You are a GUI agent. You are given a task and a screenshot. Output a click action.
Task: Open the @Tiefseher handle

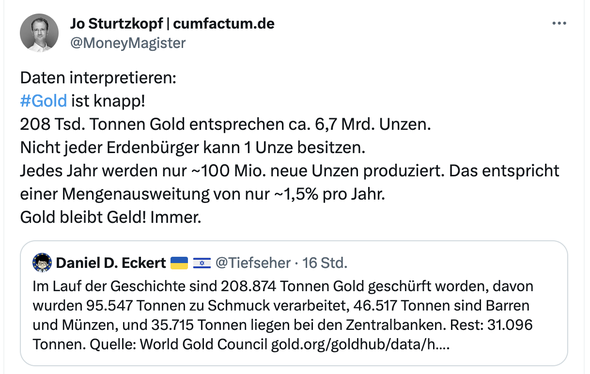tap(253, 263)
